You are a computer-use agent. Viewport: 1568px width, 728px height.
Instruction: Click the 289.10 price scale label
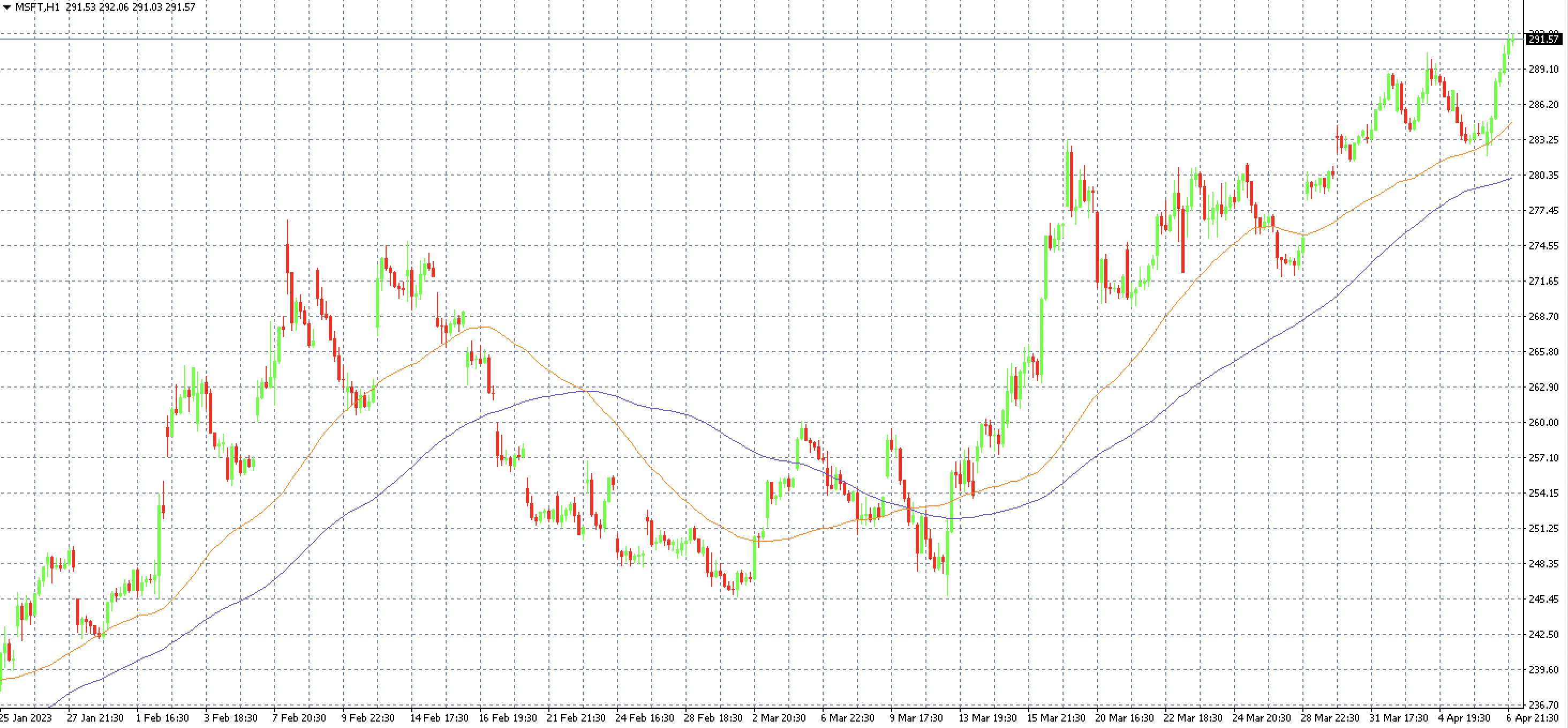1544,70
